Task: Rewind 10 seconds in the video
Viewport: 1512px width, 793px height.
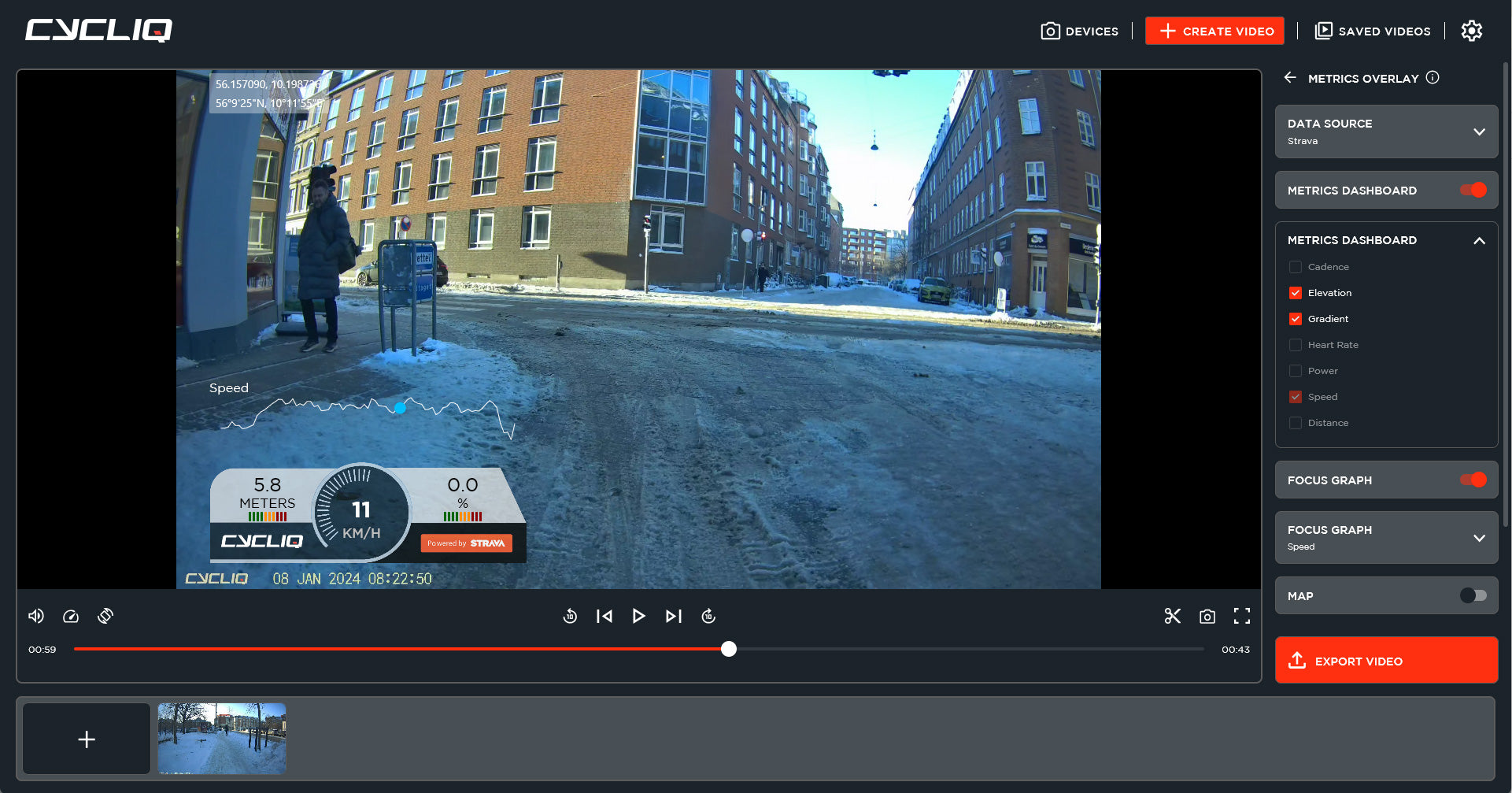Action: tap(570, 616)
